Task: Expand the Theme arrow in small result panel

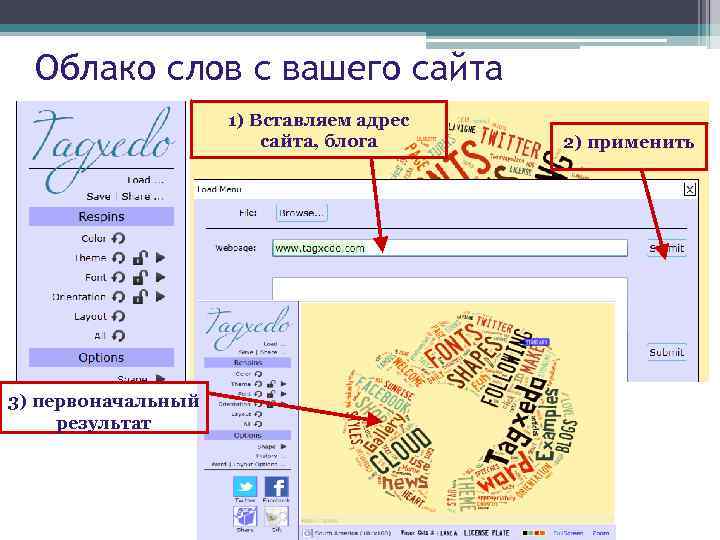Action: [283, 384]
